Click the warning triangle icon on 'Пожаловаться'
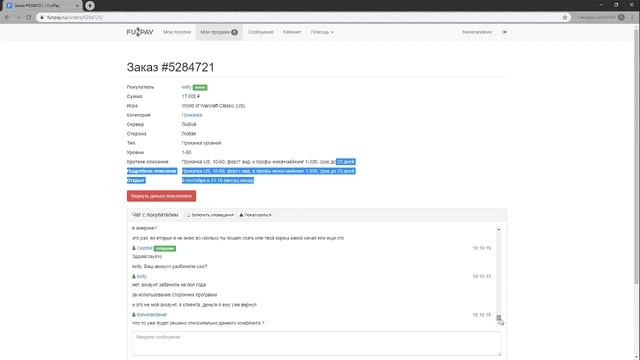Viewport: 640px width, 360px height. point(241,215)
